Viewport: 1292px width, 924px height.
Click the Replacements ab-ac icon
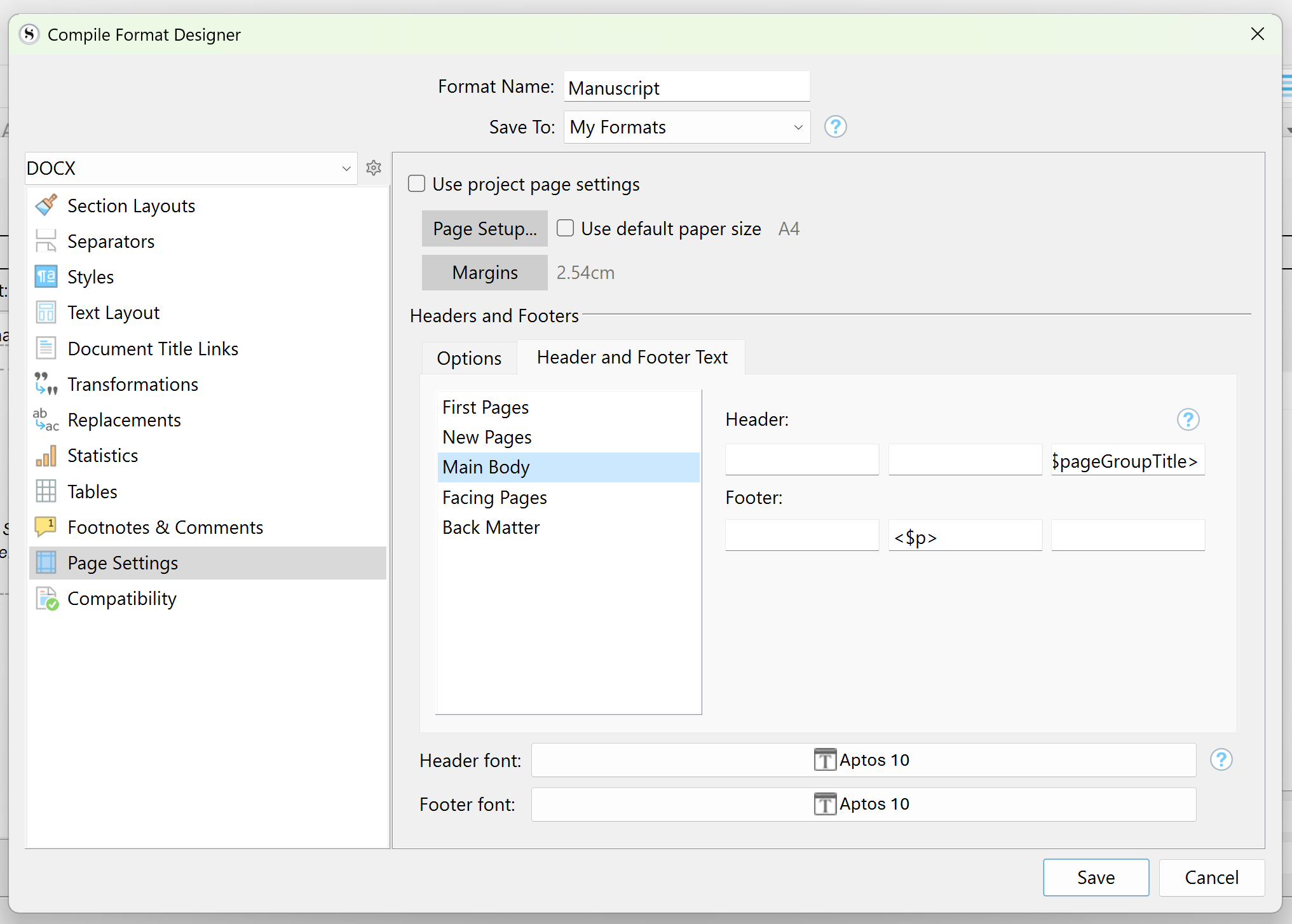[46, 420]
